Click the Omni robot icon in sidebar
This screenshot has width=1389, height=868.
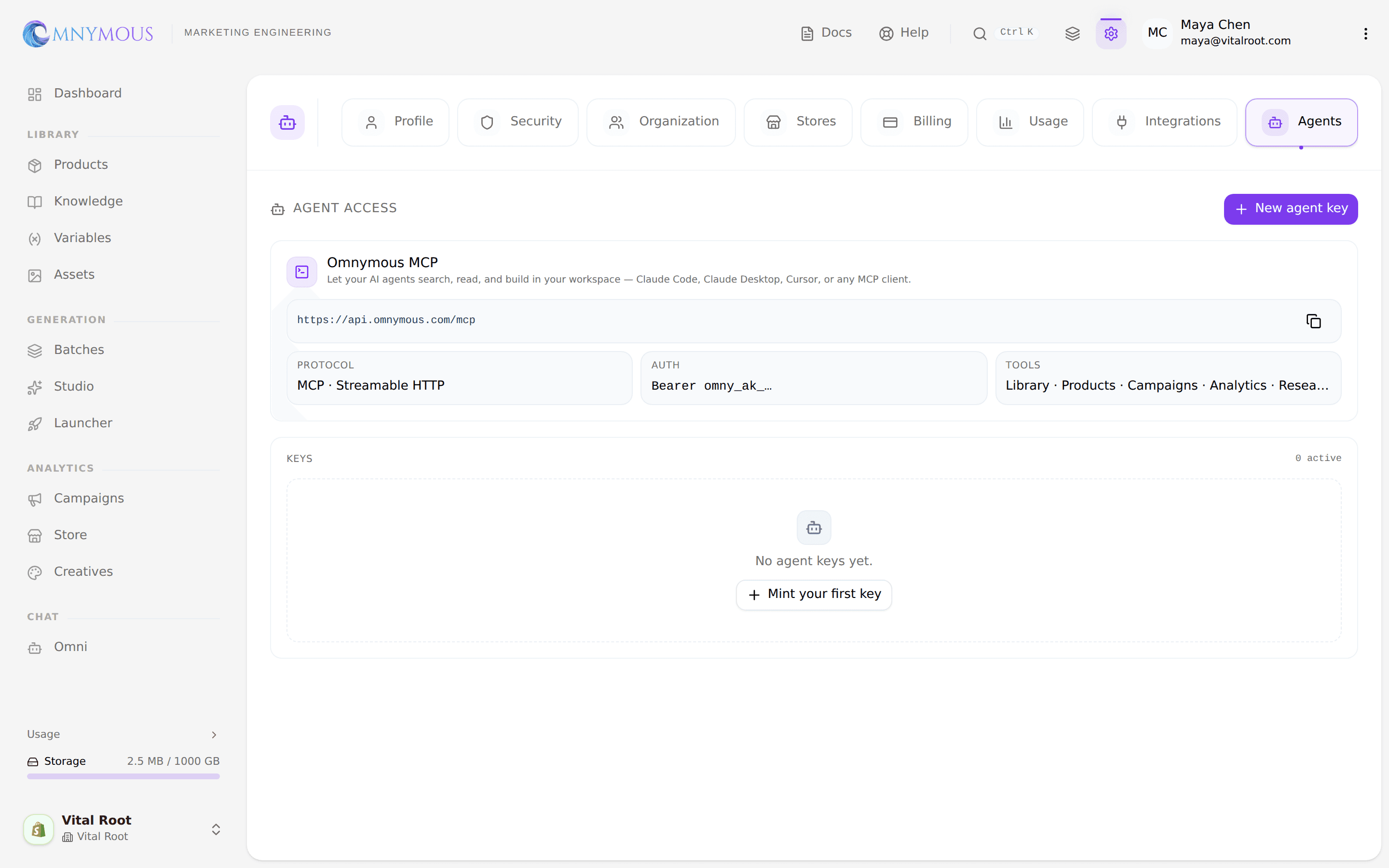(35, 648)
